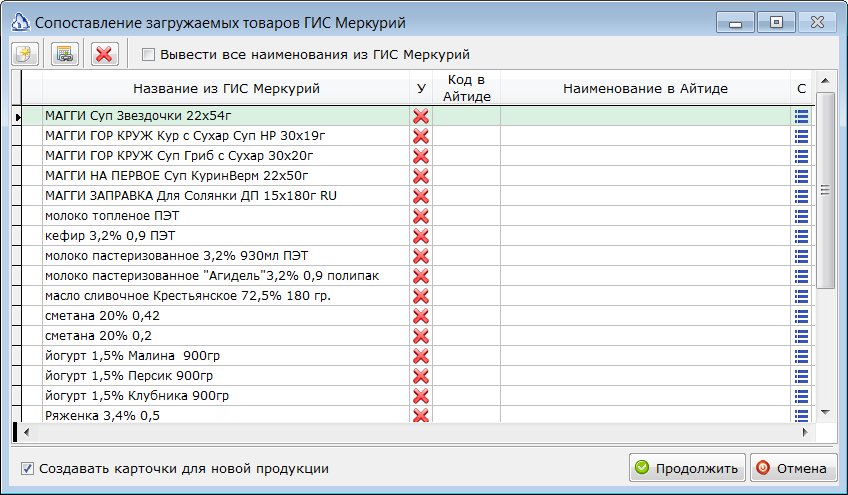
Task: Click vertical scrollbar down arrow
Action: click(x=825, y=412)
